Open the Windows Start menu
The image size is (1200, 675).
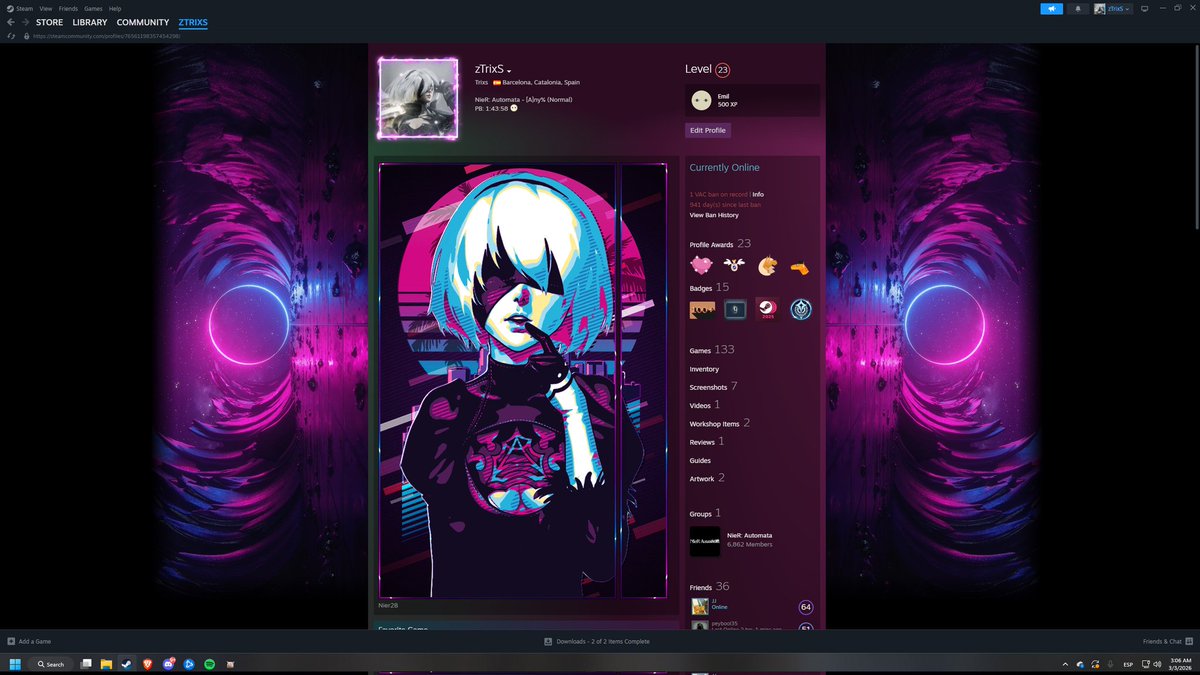click(15, 664)
